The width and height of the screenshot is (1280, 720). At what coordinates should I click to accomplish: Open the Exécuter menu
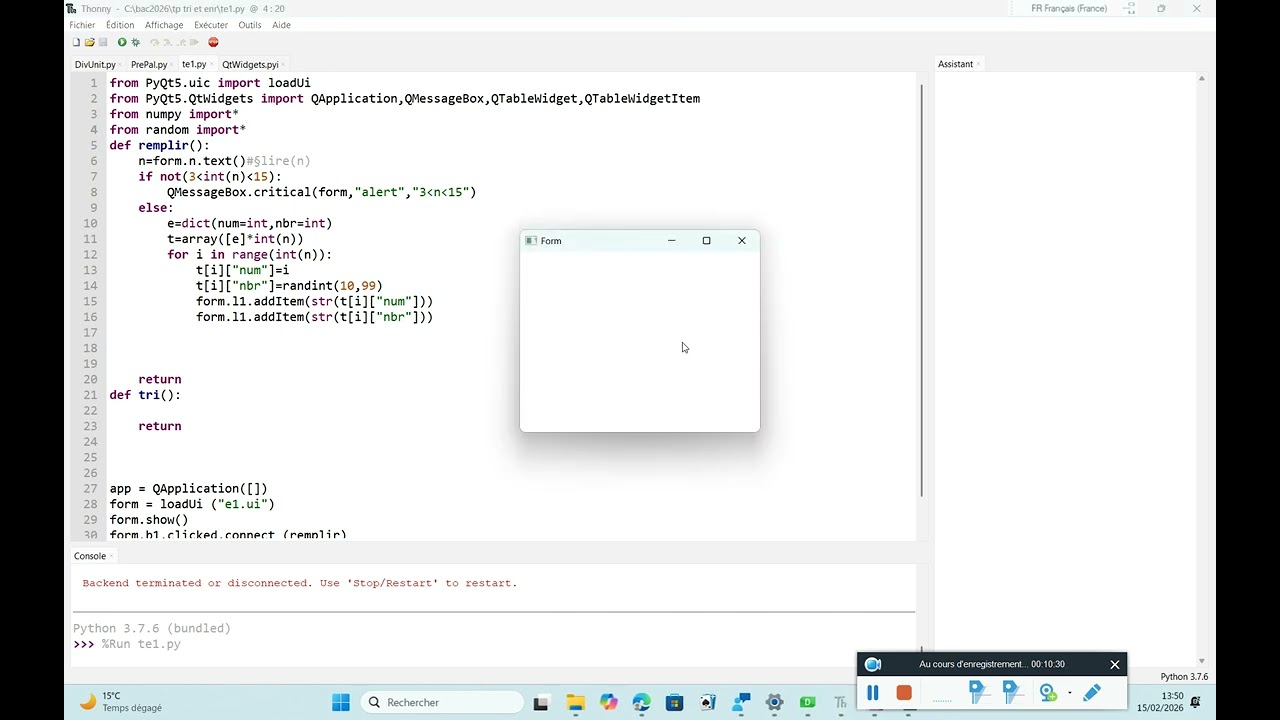tap(211, 25)
